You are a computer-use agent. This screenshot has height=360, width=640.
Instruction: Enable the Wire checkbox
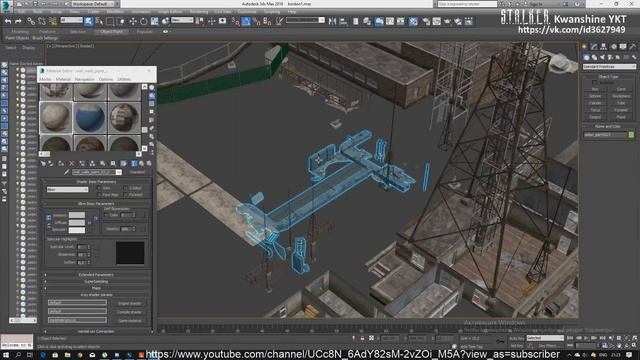pos(99,188)
